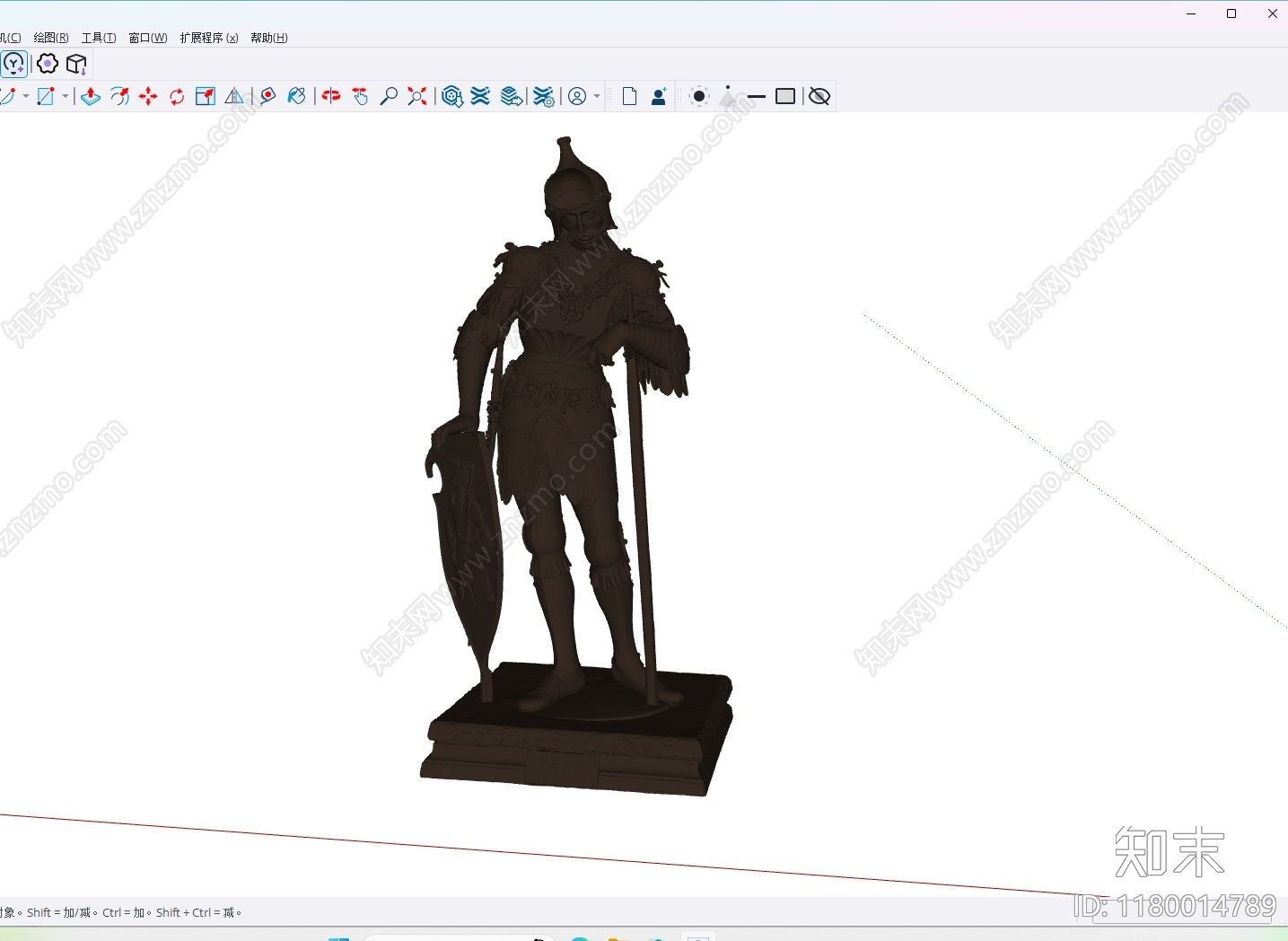Select the Arc drawing tool
The height and width of the screenshot is (941, 1288).
(8, 96)
